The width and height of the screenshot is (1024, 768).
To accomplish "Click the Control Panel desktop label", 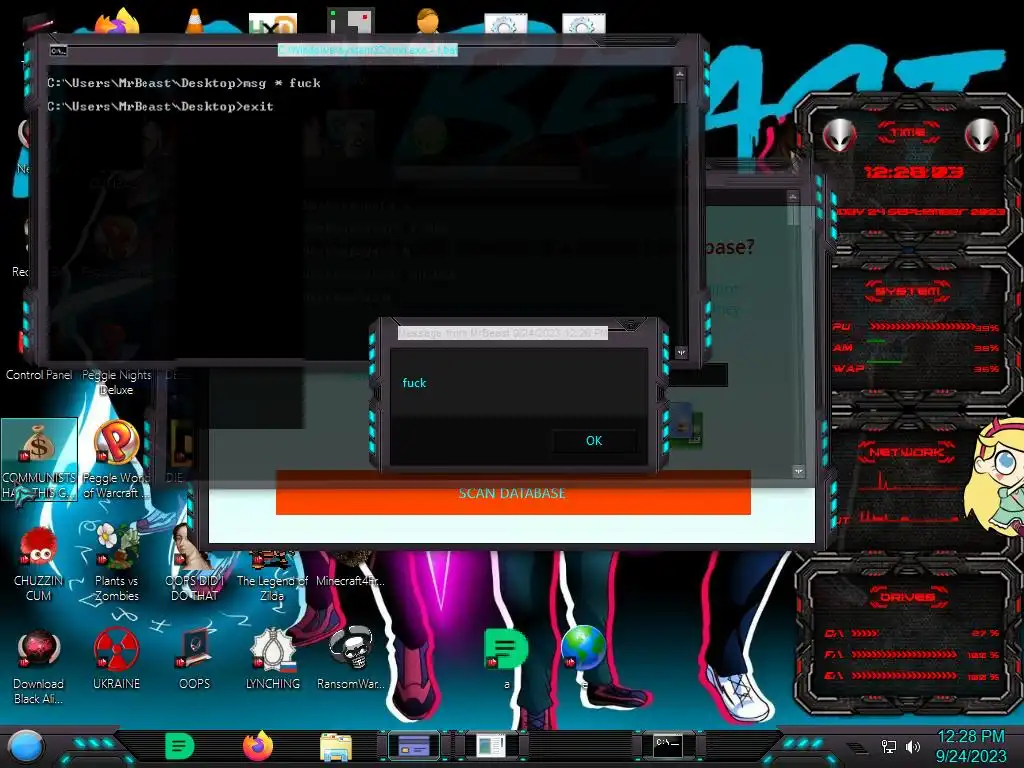I will (x=39, y=375).
